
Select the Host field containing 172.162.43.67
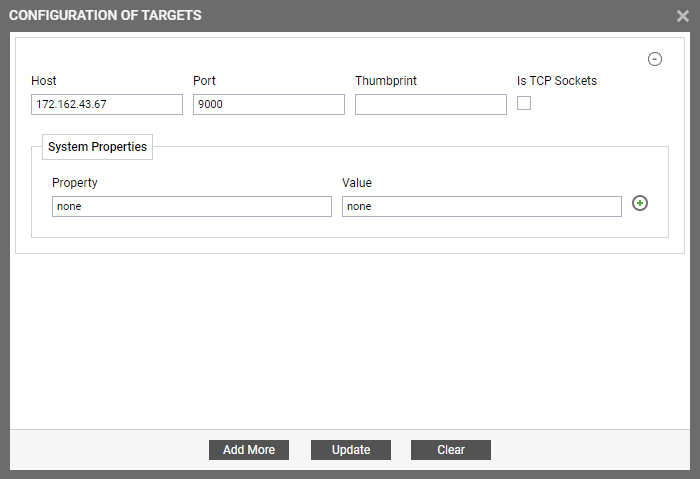pos(107,104)
